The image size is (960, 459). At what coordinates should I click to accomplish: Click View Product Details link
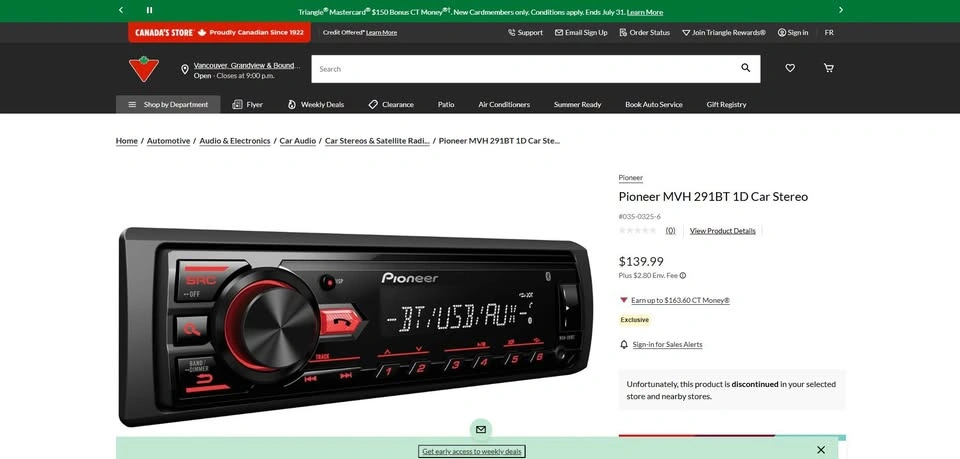(722, 231)
